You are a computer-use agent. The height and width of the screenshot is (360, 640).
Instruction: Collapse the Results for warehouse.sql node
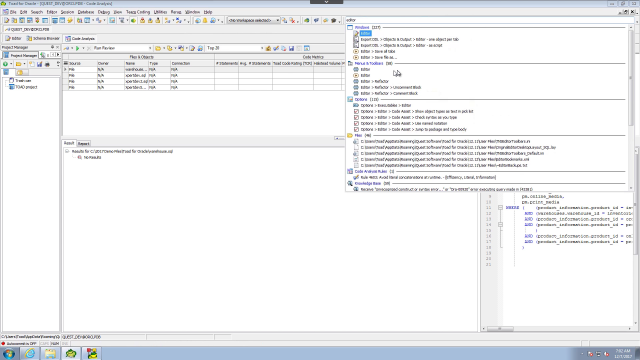67,151
